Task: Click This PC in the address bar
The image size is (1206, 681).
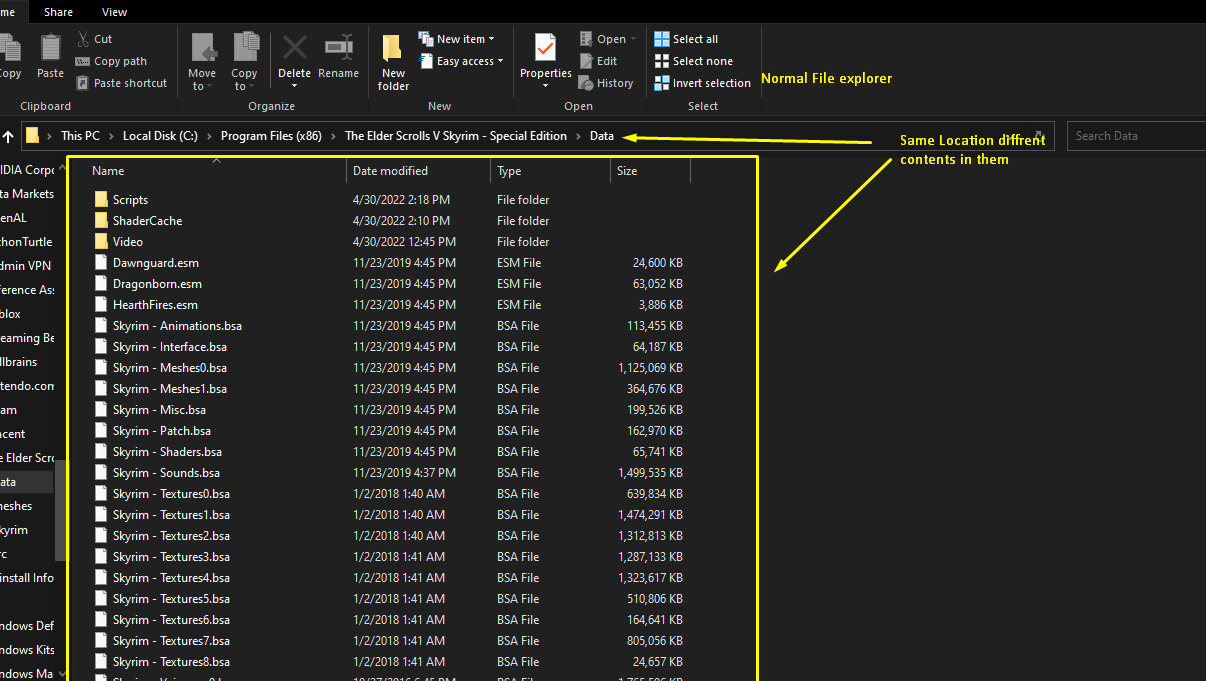Action: coord(80,136)
